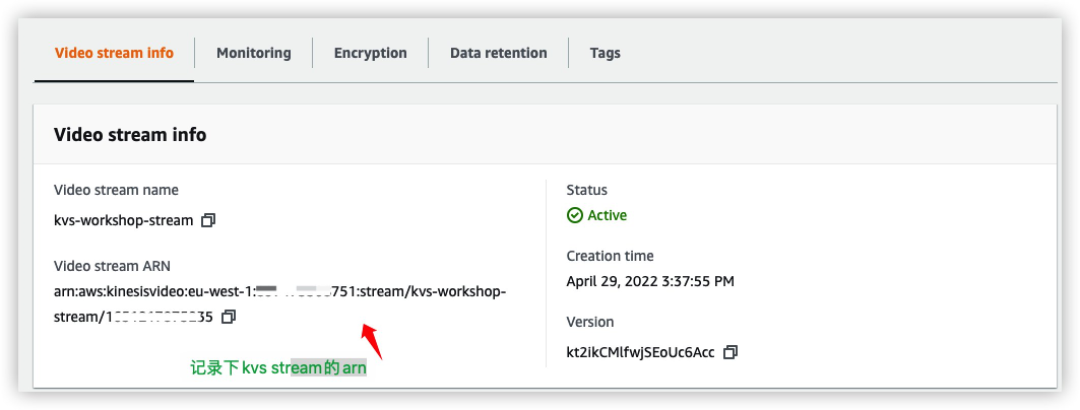Click the kvs-workshop-stream name text
1080x410 pixels.
pyautogui.click(x=122, y=220)
